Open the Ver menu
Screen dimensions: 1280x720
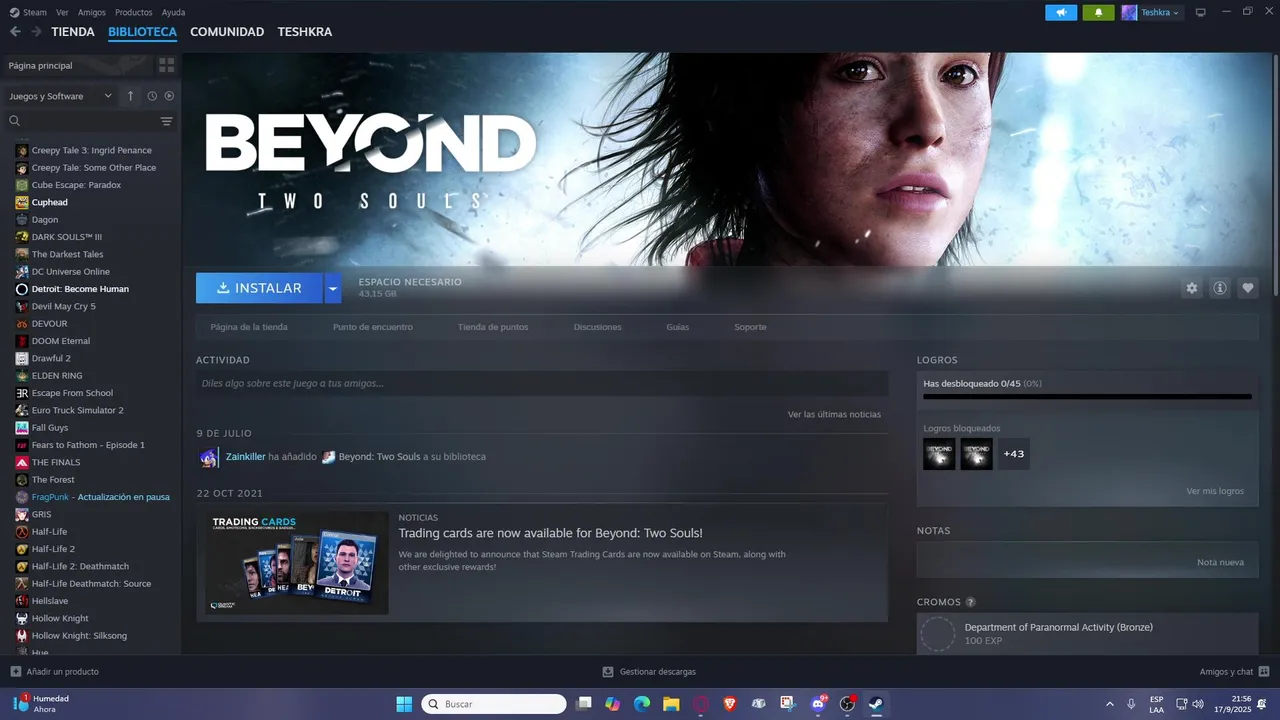point(62,12)
